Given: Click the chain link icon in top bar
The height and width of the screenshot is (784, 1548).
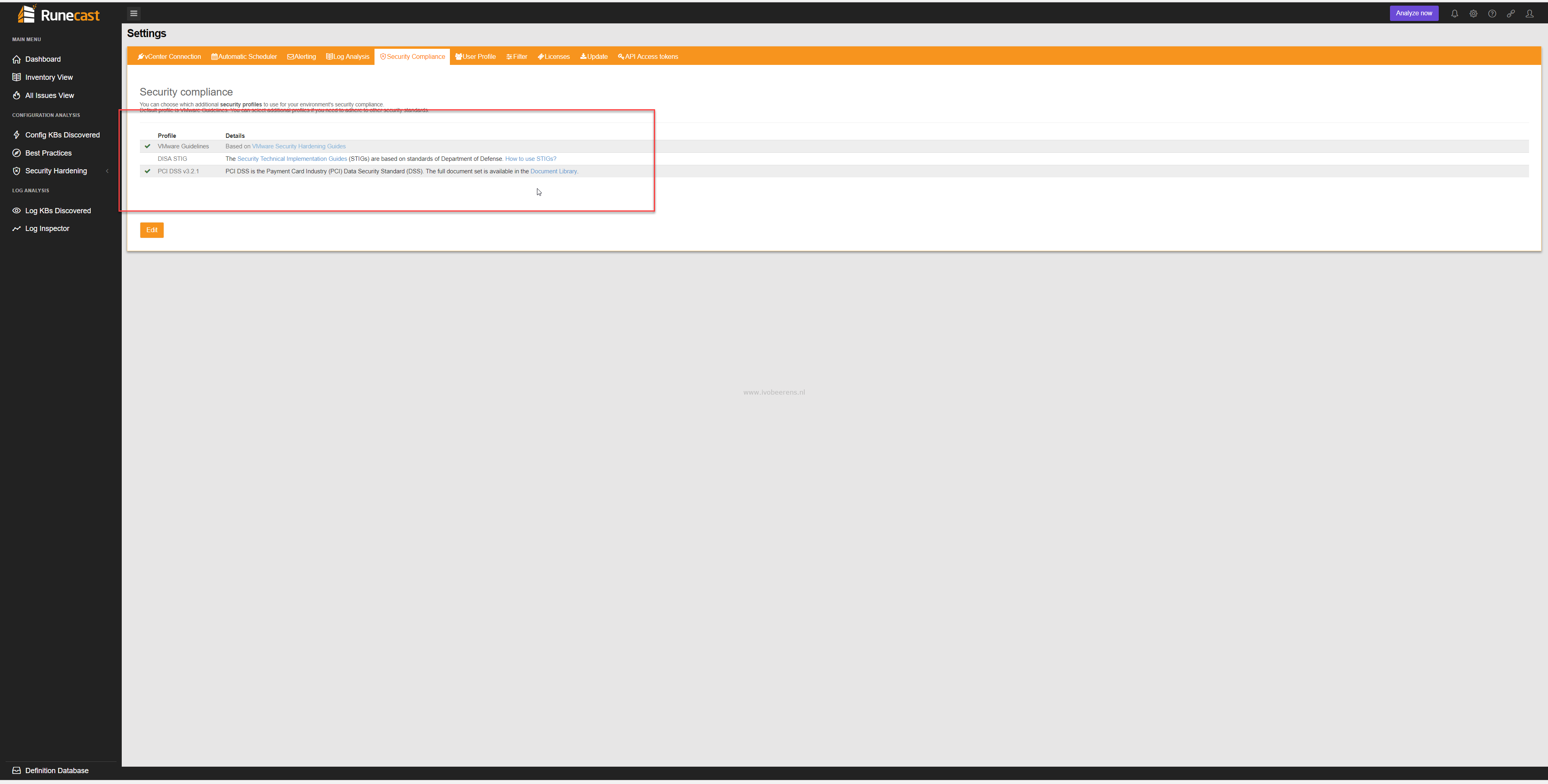Looking at the screenshot, I should pyautogui.click(x=1510, y=13).
